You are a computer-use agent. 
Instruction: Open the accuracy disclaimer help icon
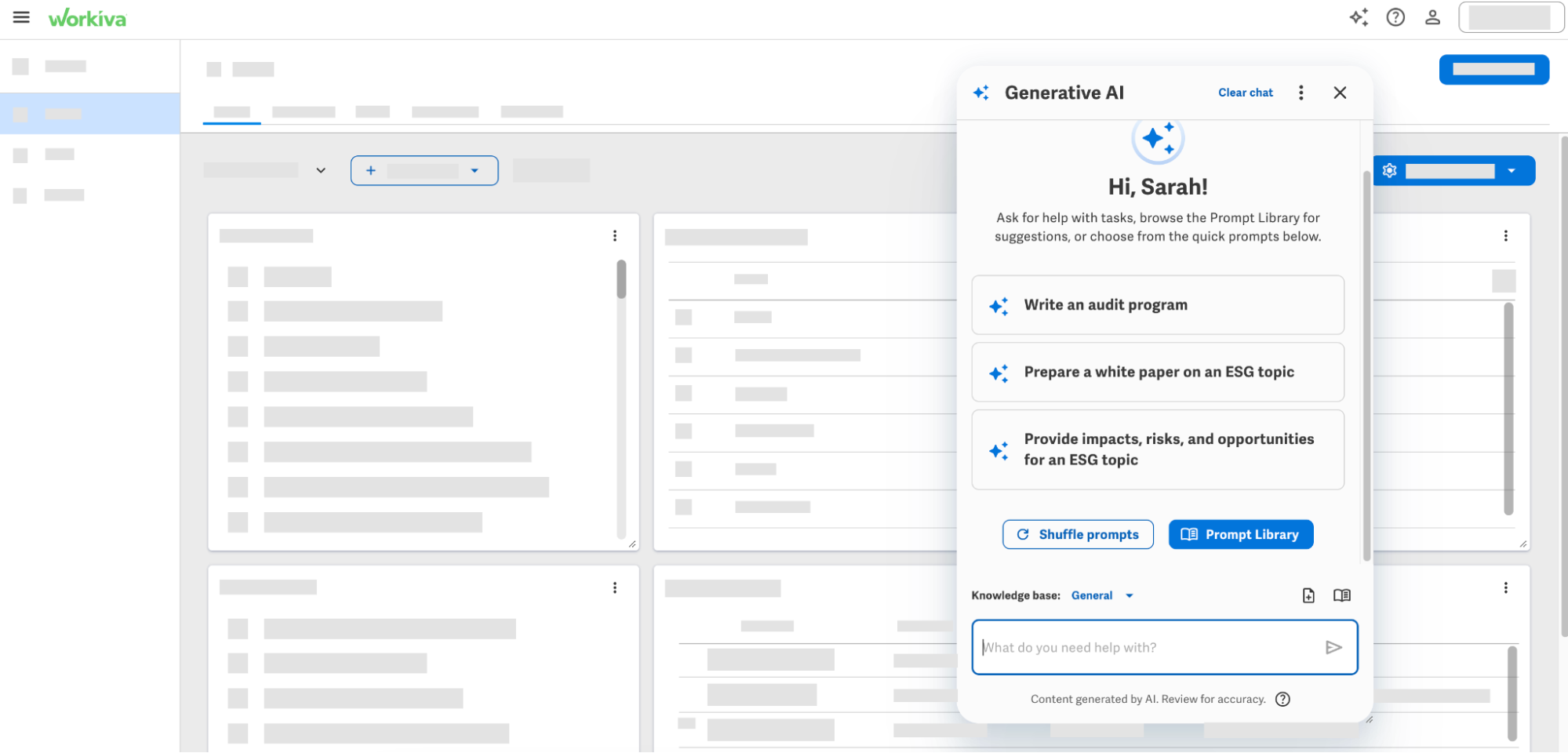coord(1282,699)
